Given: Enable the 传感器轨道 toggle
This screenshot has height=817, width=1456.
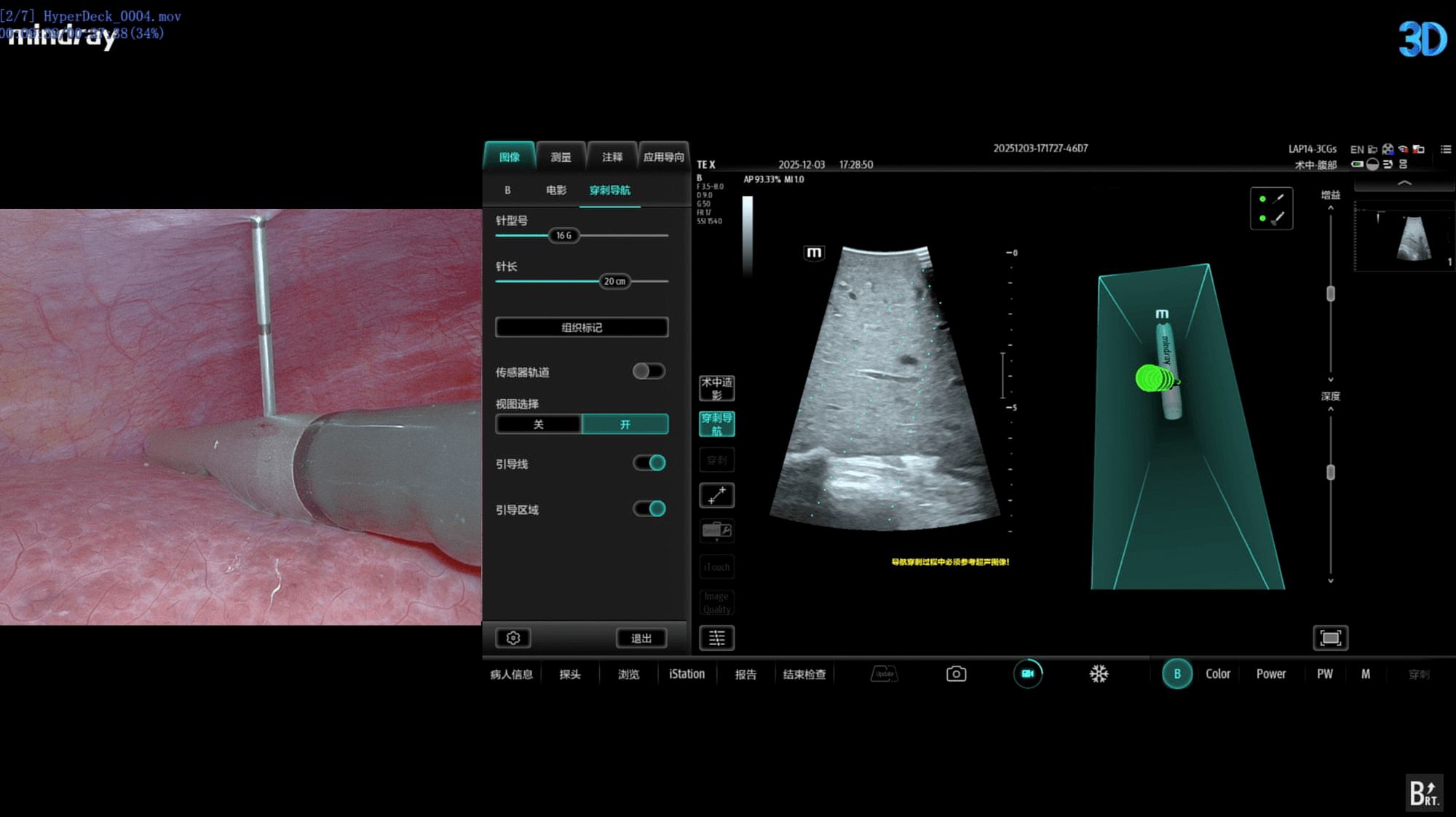Looking at the screenshot, I should coord(648,371).
